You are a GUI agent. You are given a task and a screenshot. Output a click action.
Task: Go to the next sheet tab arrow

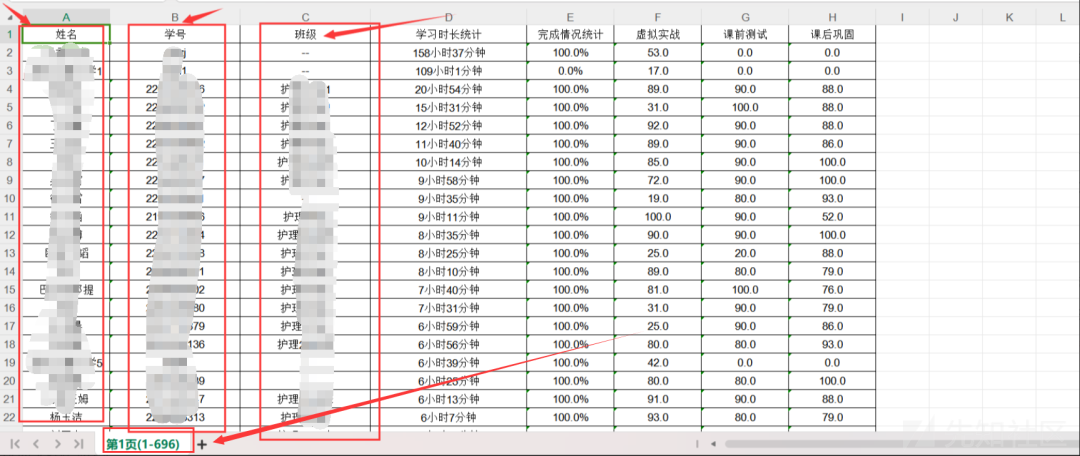[58, 444]
